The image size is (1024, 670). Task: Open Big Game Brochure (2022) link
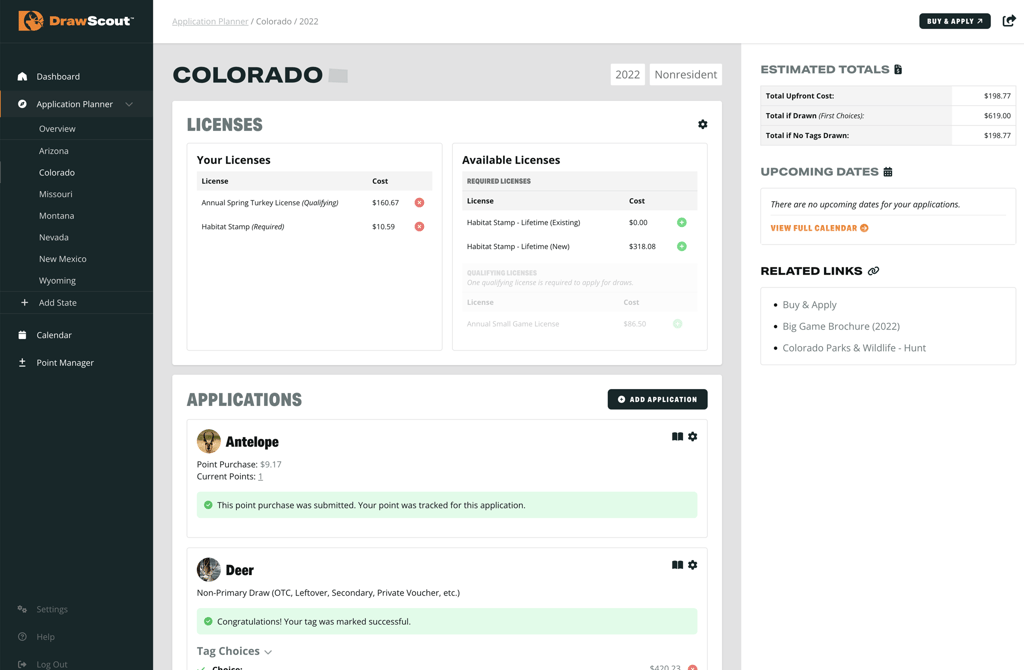(x=841, y=327)
